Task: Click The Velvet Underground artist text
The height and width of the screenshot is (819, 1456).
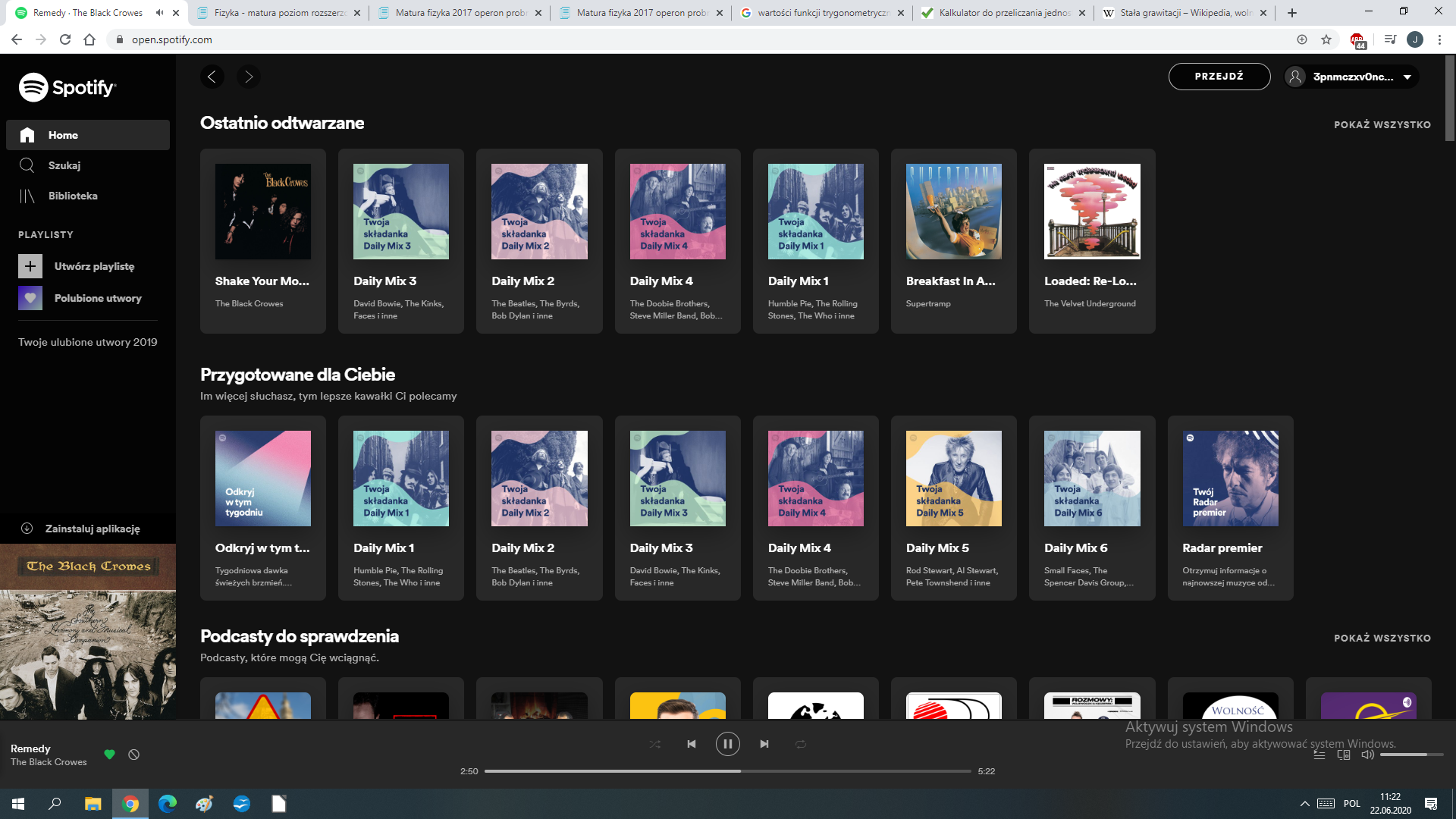Action: click(1090, 303)
